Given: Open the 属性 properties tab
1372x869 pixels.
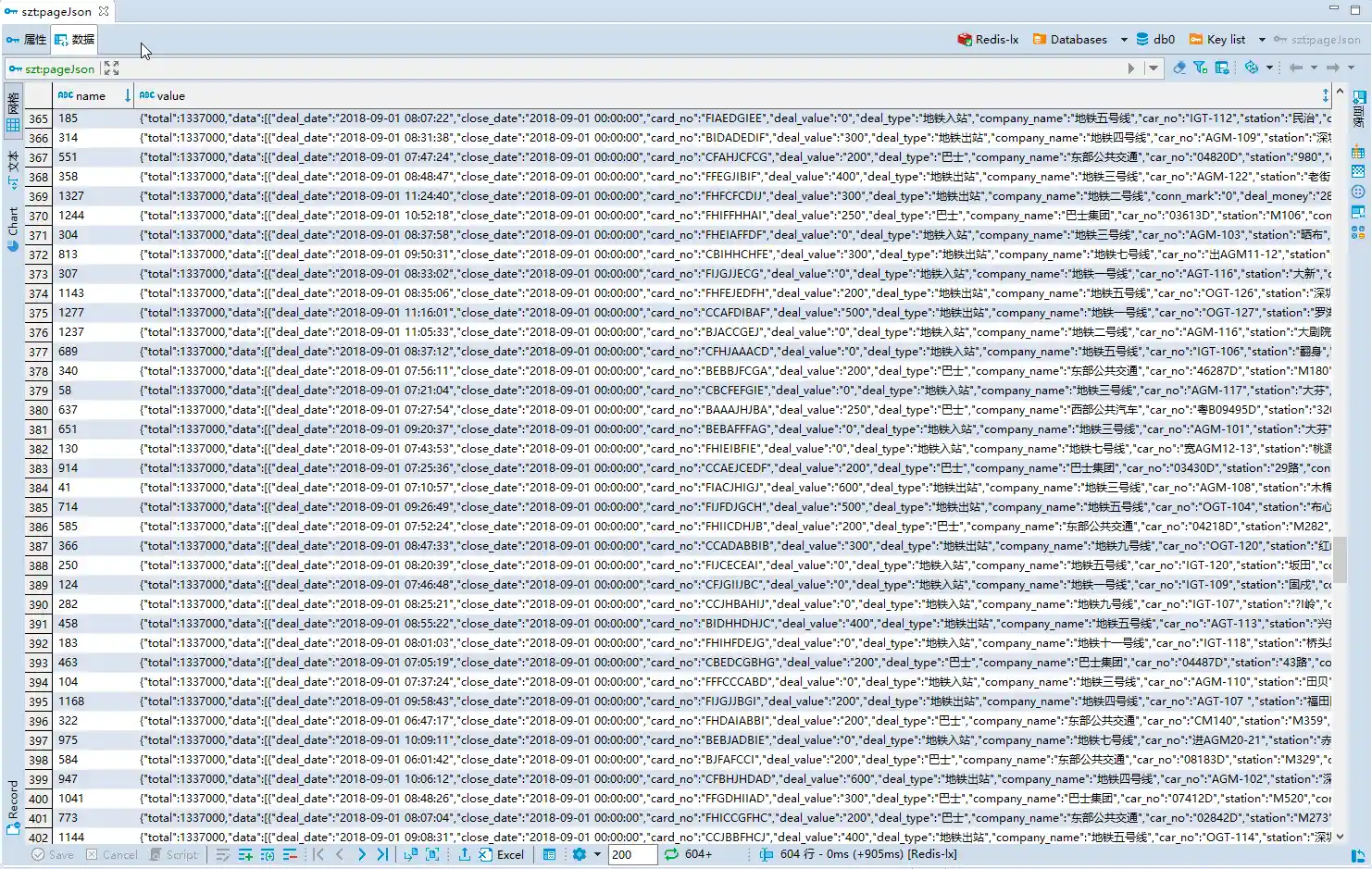Looking at the screenshot, I should [x=27, y=40].
